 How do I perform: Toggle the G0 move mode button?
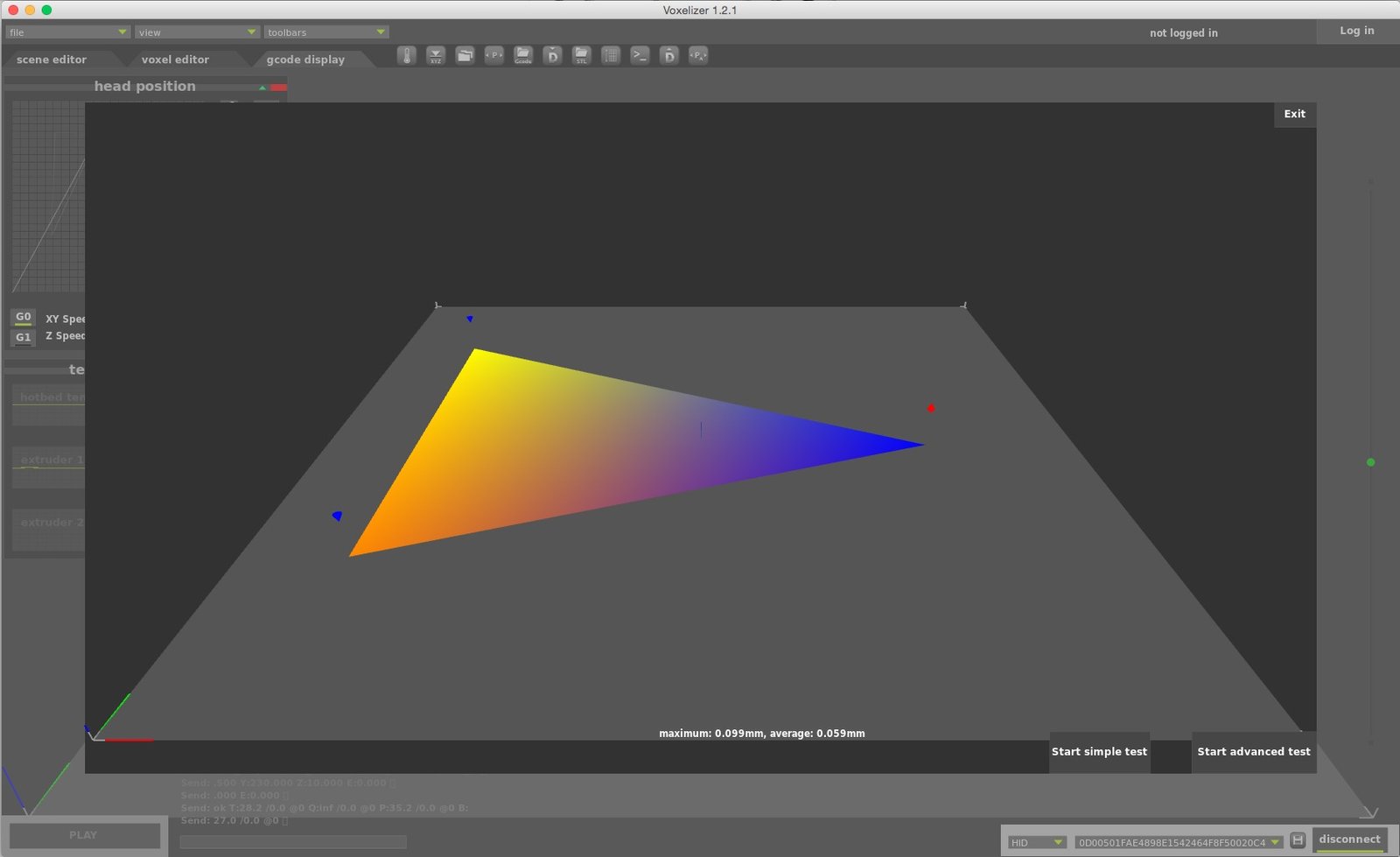tap(24, 317)
